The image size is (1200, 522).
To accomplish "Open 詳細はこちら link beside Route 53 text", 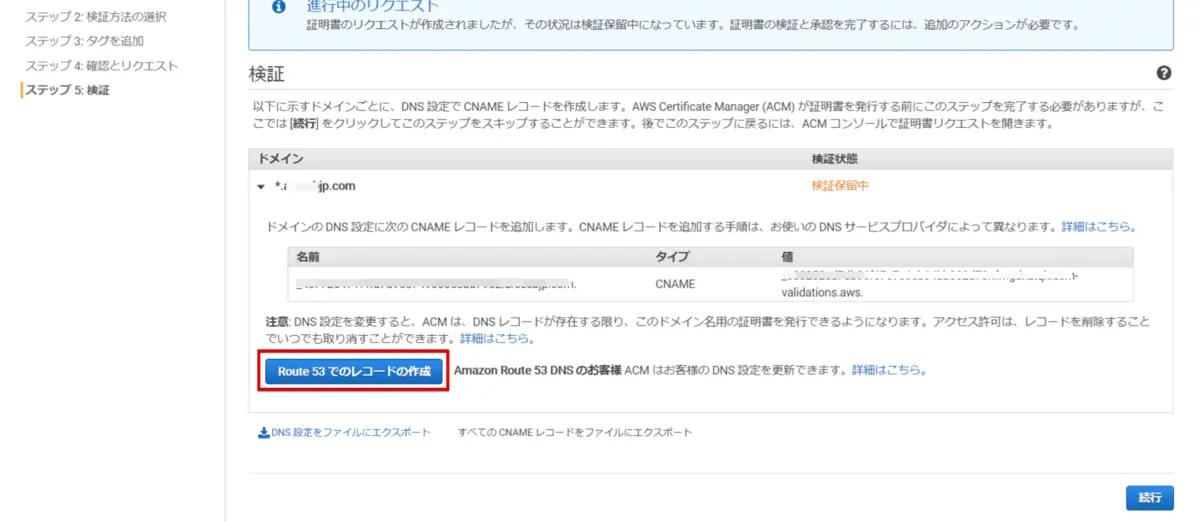I will pos(889,370).
